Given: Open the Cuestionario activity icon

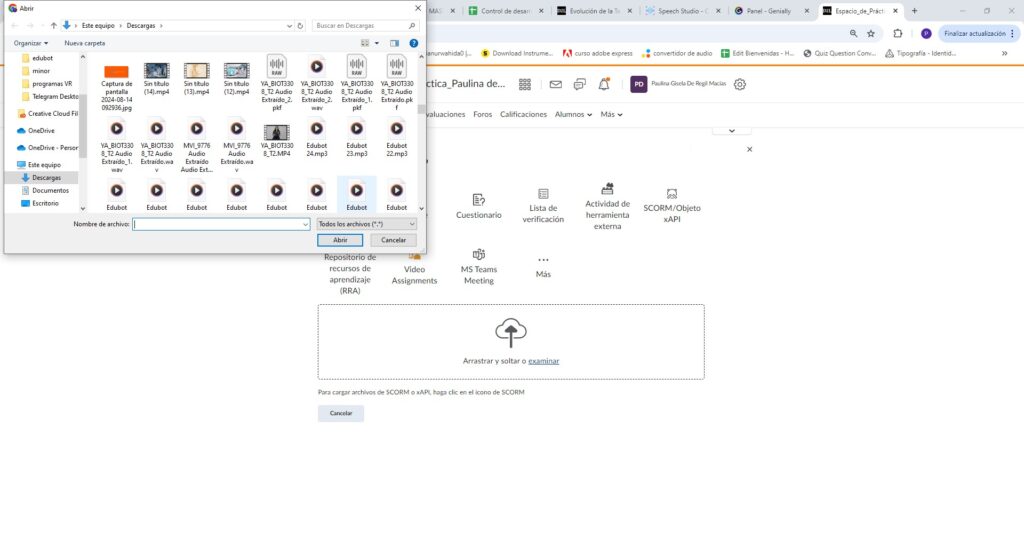Looking at the screenshot, I should point(479,199).
